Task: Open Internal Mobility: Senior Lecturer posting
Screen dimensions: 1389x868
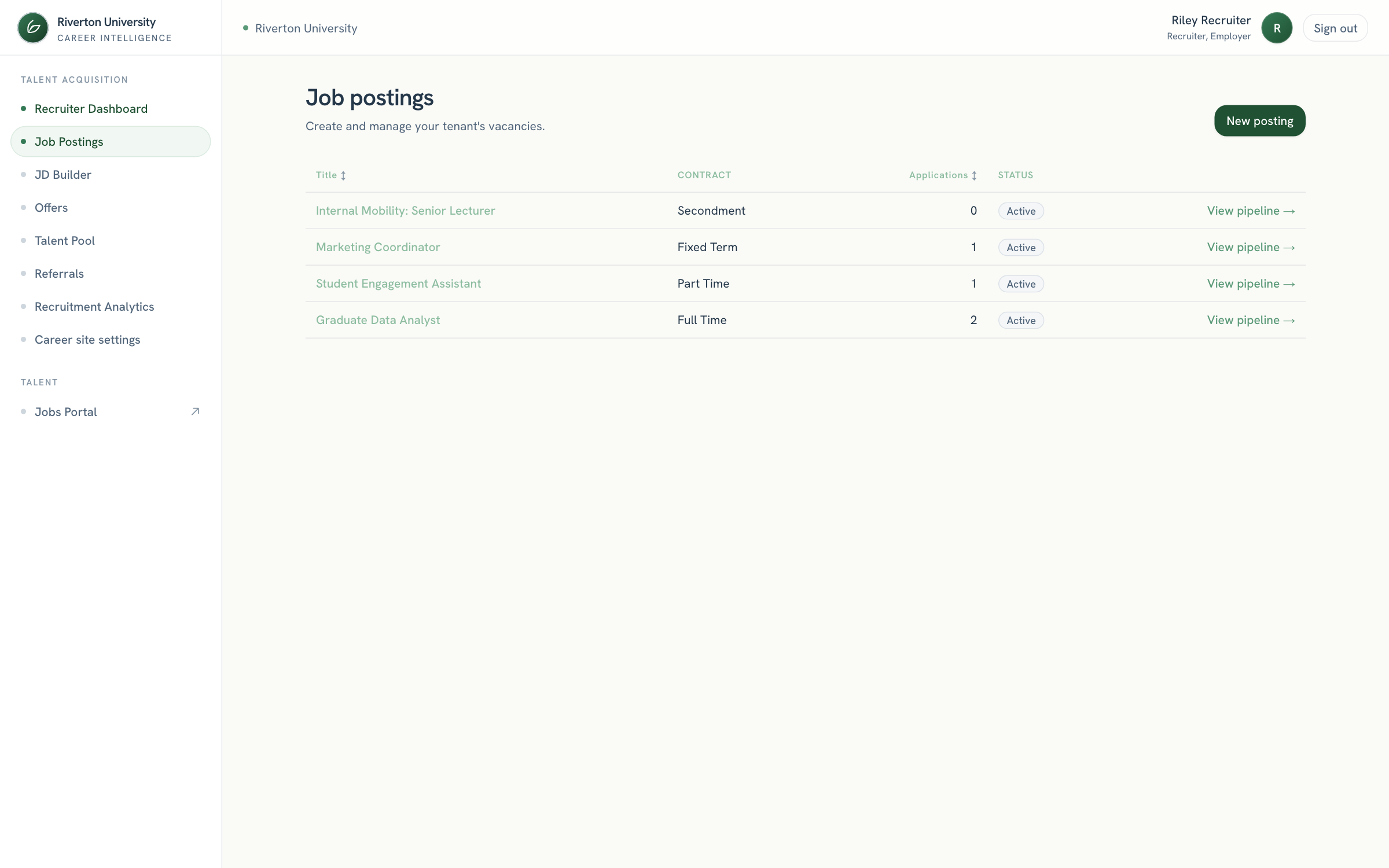Action: pos(406,211)
